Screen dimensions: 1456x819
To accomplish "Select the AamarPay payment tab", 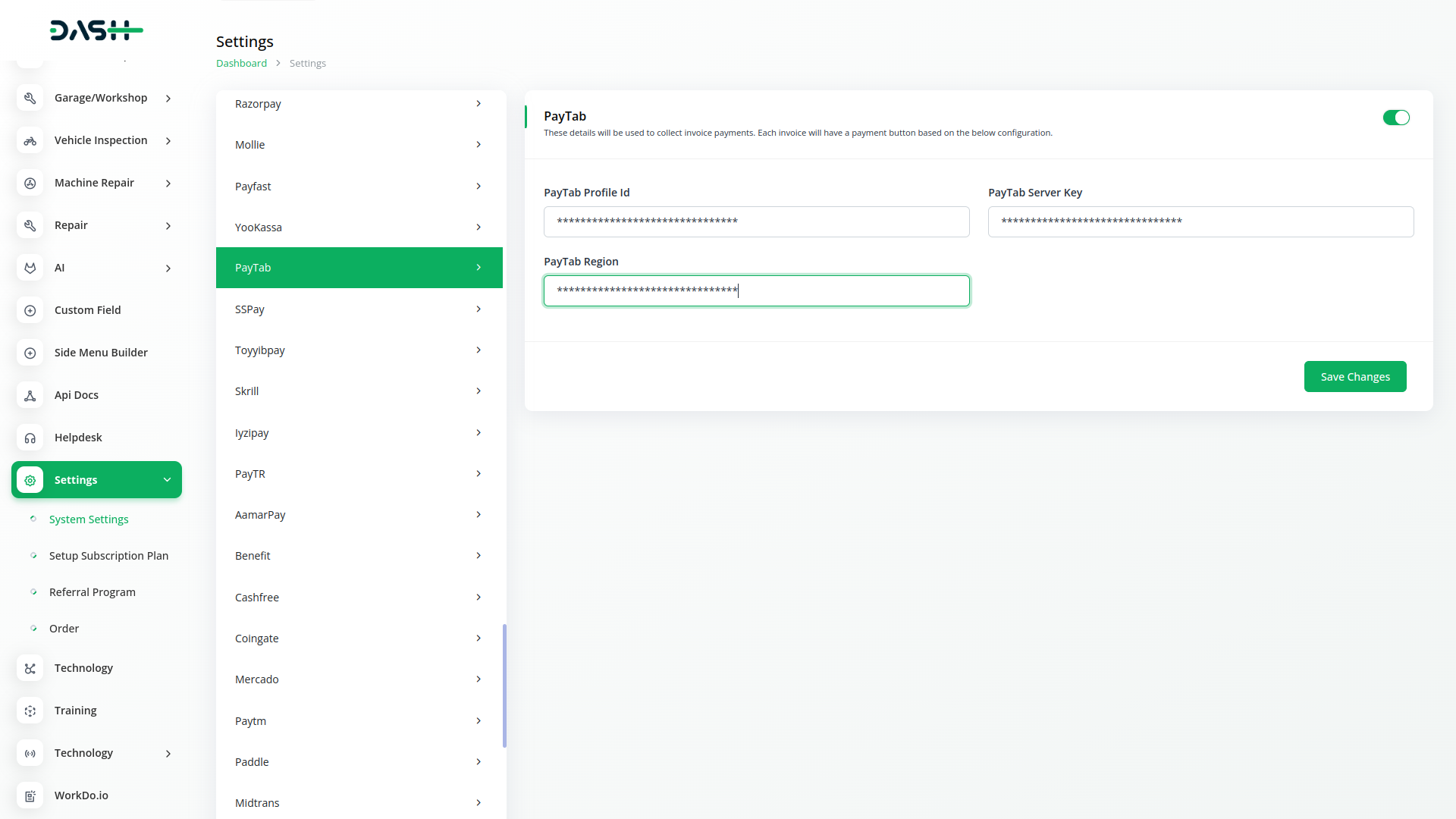I will click(x=359, y=515).
